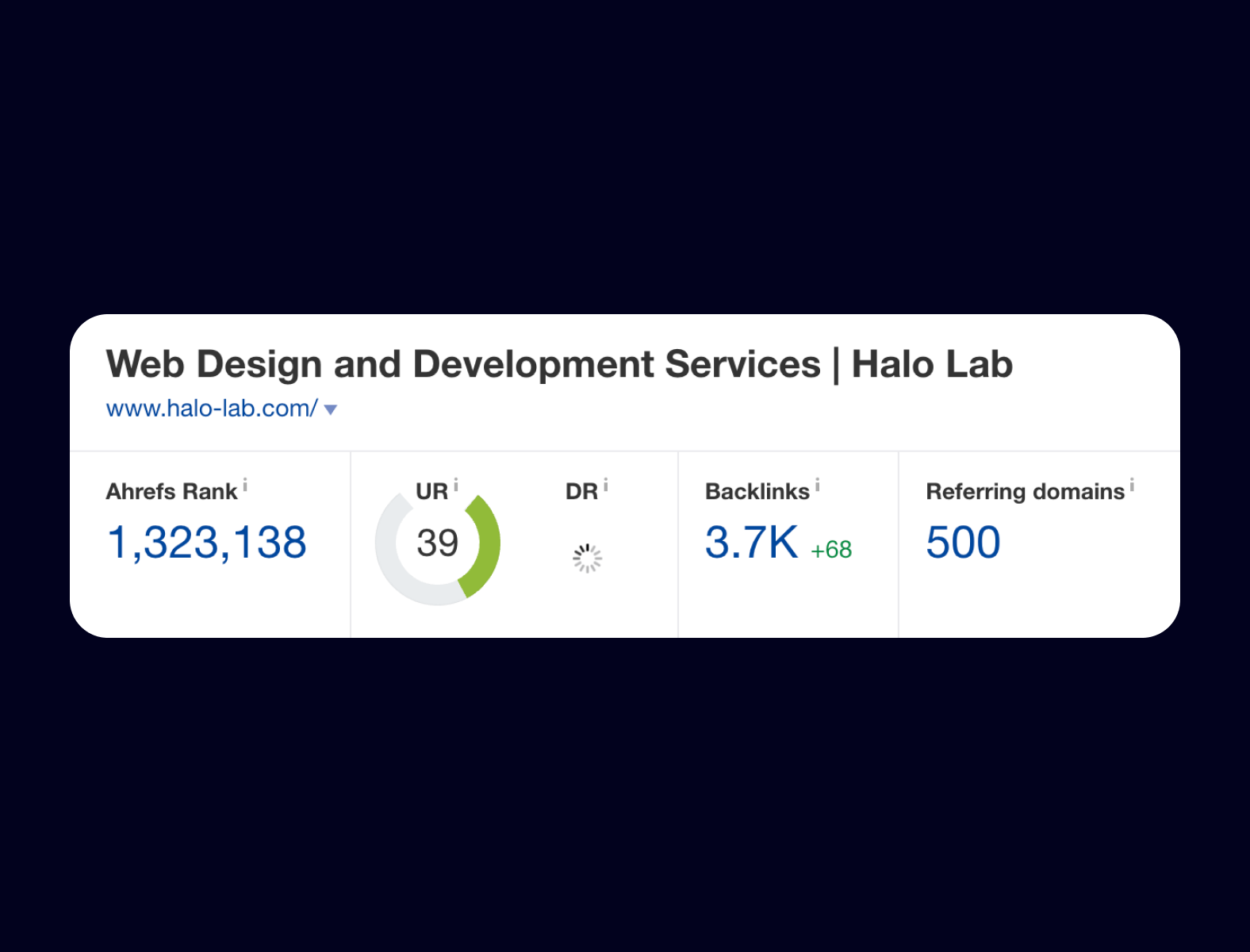The image size is (1250, 952).
Task: Click the Referring domains label
Action: point(1026,492)
